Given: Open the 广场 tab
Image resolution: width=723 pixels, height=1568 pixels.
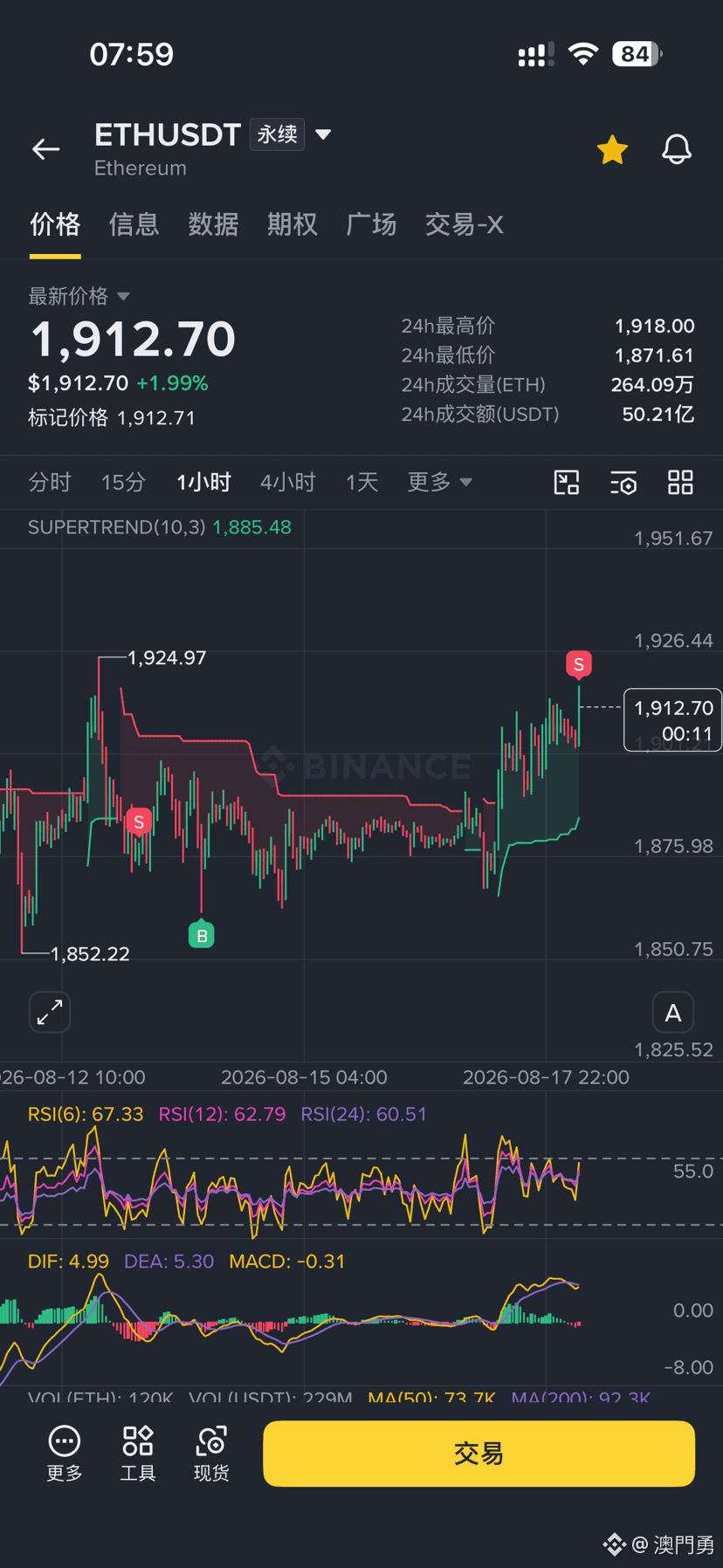Looking at the screenshot, I should pyautogui.click(x=371, y=224).
